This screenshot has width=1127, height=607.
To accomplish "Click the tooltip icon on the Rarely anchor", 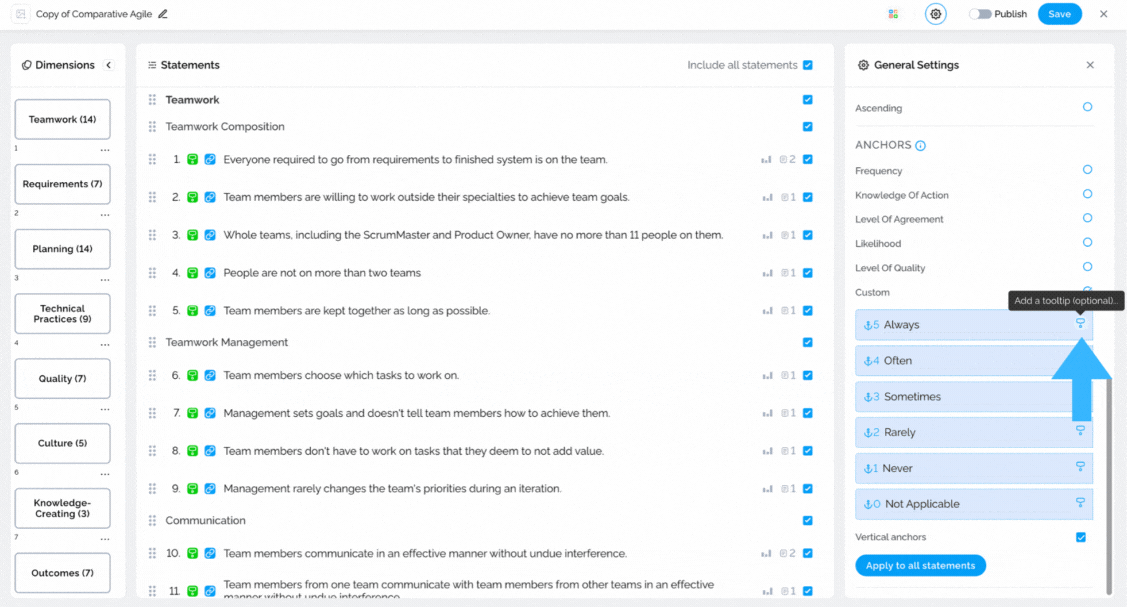I will (1080, 431).
